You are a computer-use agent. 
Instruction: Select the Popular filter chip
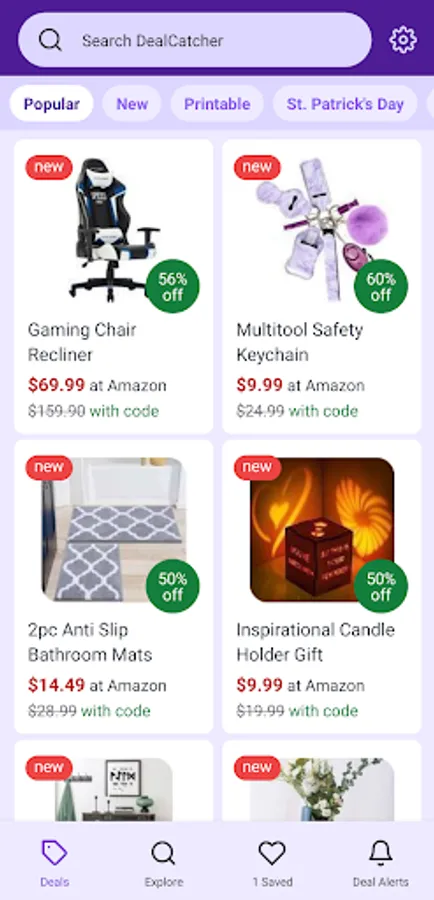52,104
